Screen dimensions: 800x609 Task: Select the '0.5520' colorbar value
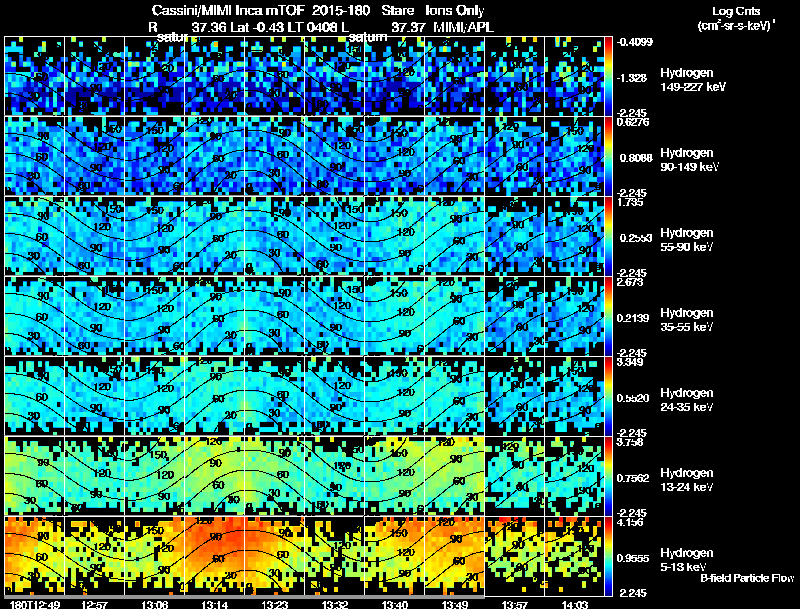tap(633, 398)
